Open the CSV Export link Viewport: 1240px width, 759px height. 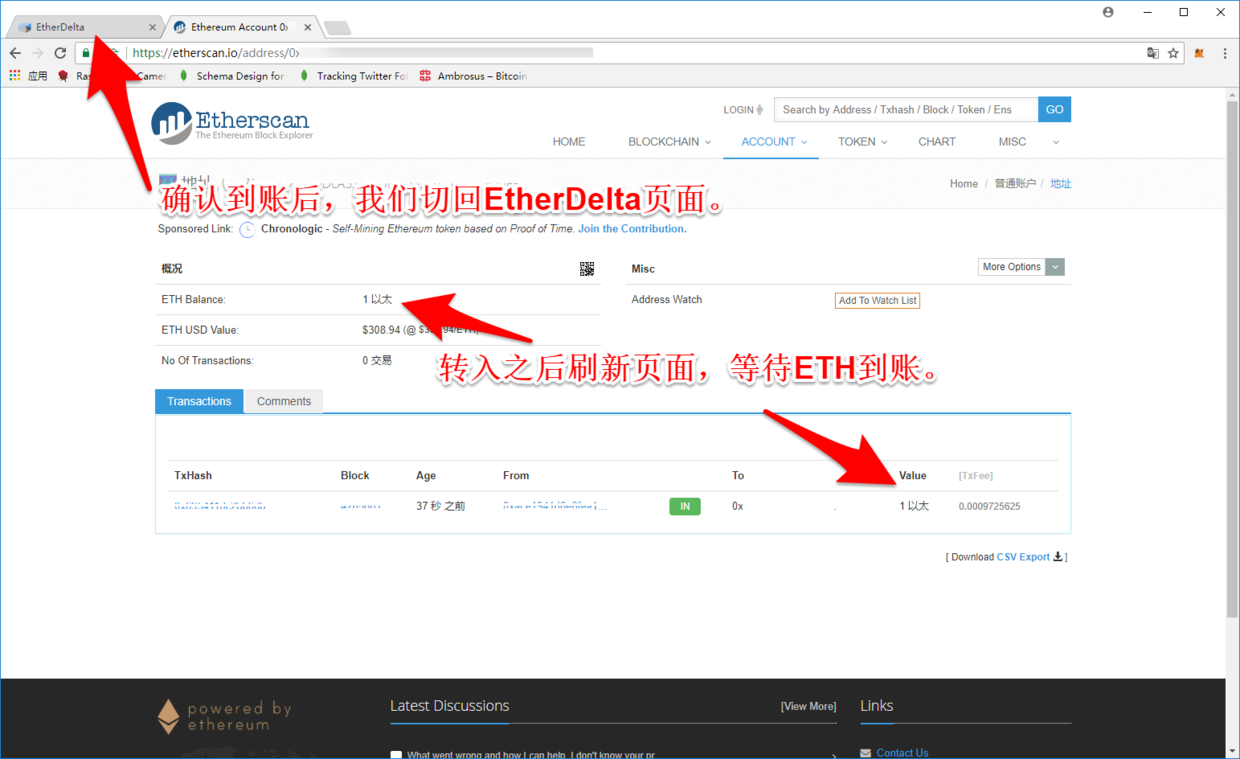(1023, 557)
